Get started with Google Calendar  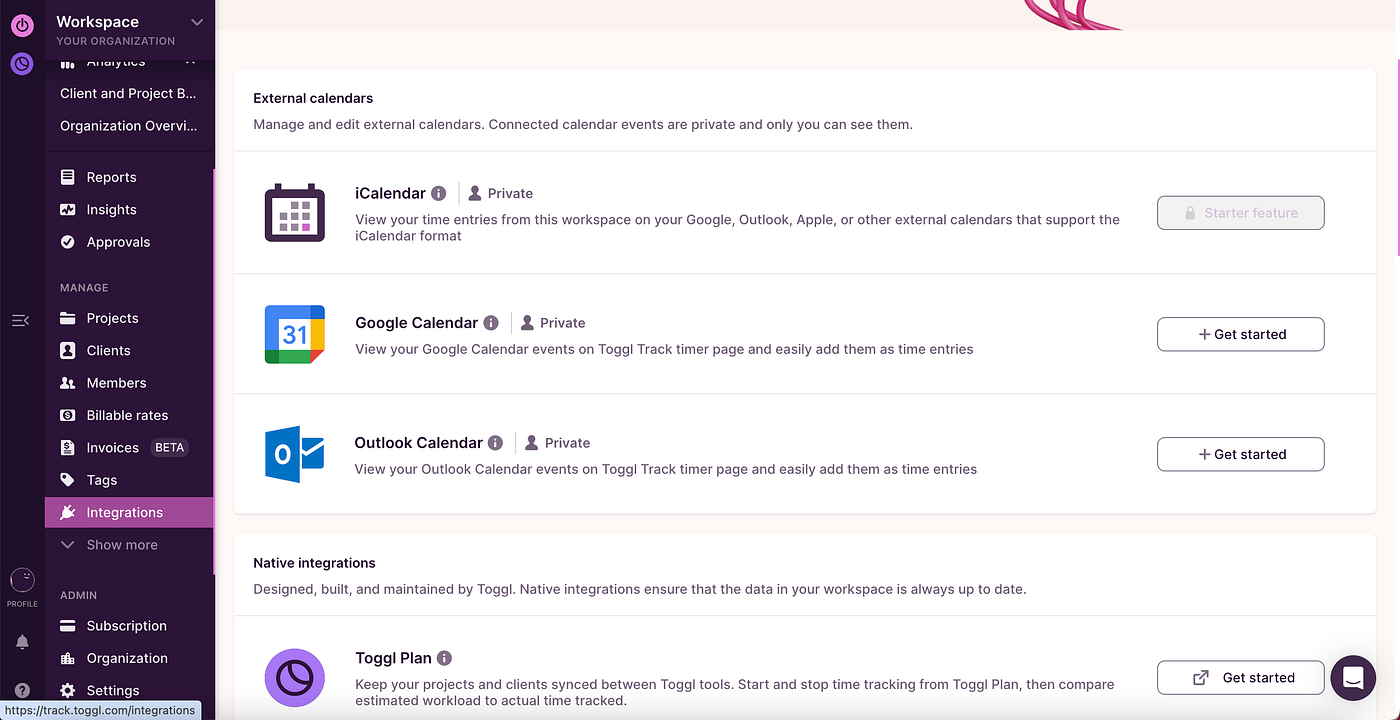click(1240, 334)
